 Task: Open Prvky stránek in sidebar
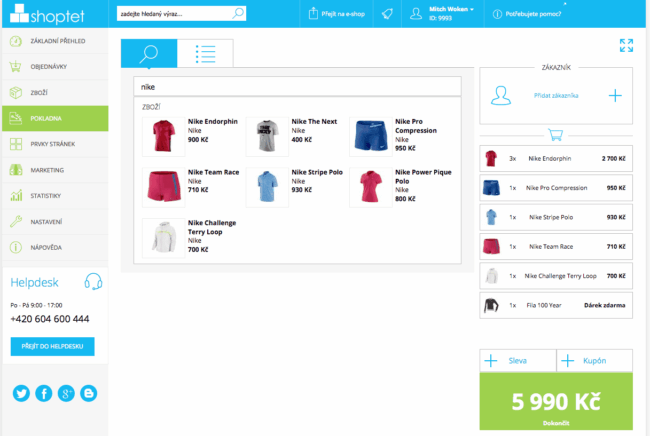[55, 144]
